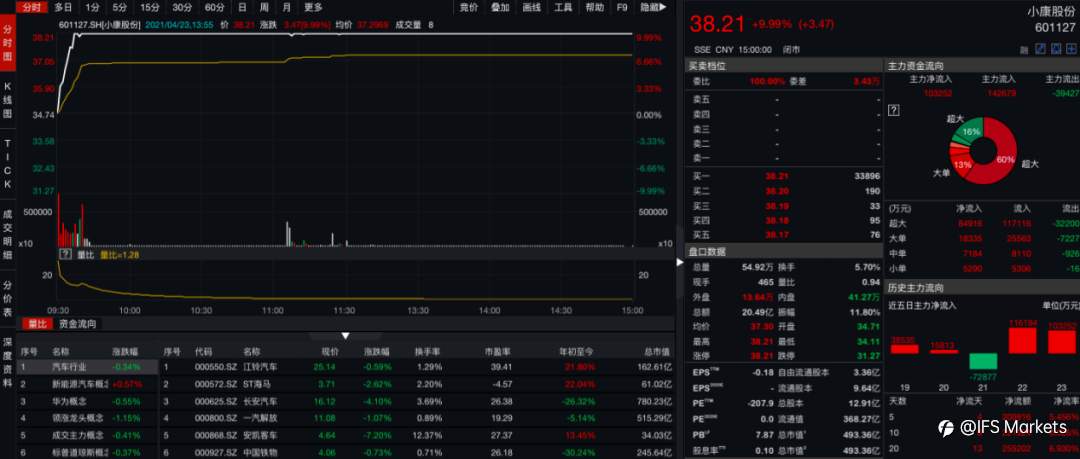Click the green day 21 outflow bar

click(x=982, y=360)
